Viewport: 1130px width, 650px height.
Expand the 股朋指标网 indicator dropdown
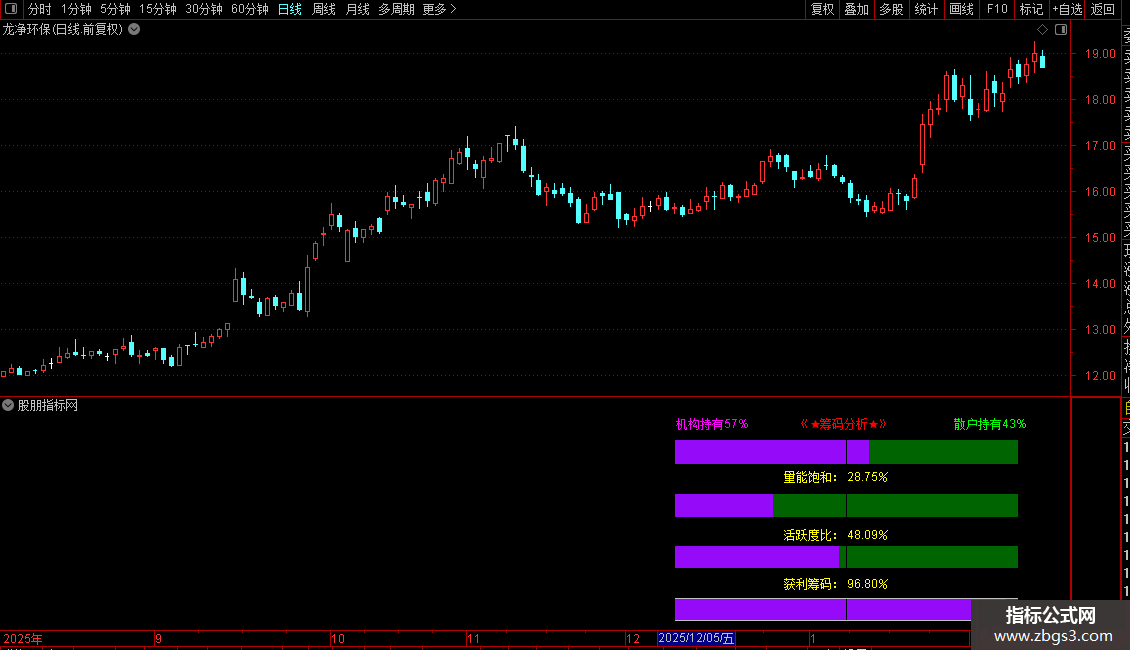8,405
